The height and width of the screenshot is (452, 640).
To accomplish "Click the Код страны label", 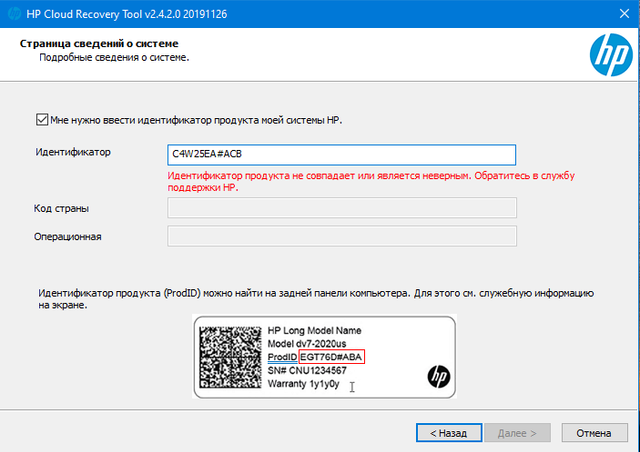I will 61,208.
